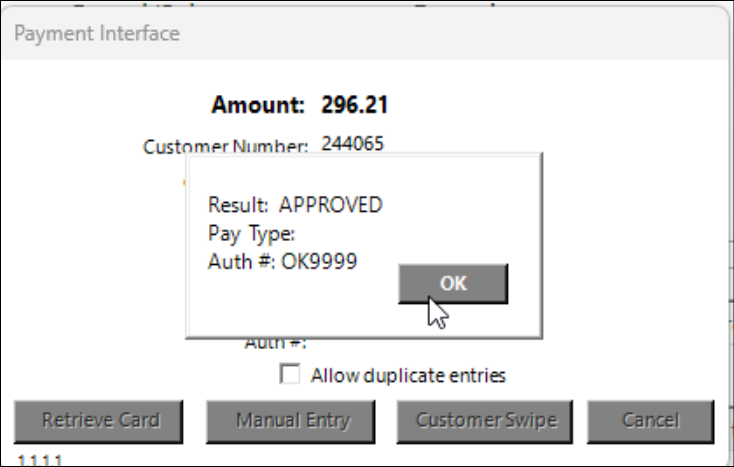Click the 'Auth #:' label below the popup
The image size is (734, 467).
[x=275, y=343]
